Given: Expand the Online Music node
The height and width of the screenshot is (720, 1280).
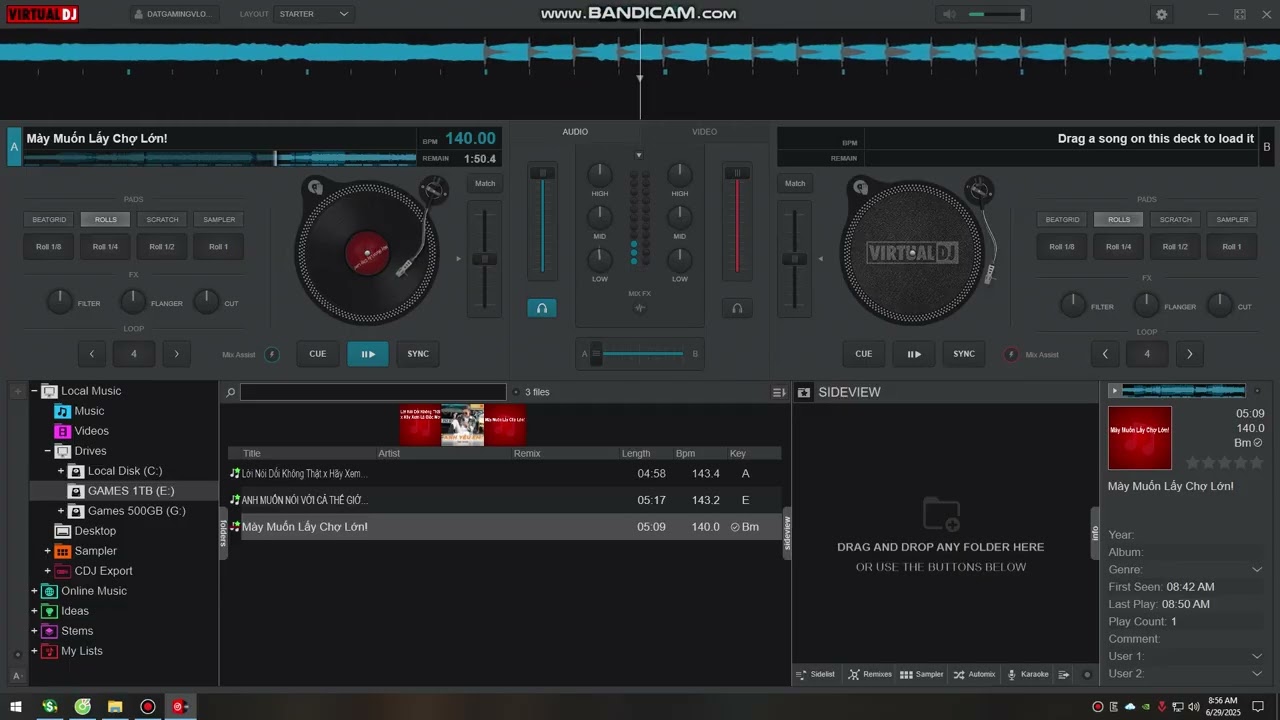Looking at the screenshot, I should [34, 591].
